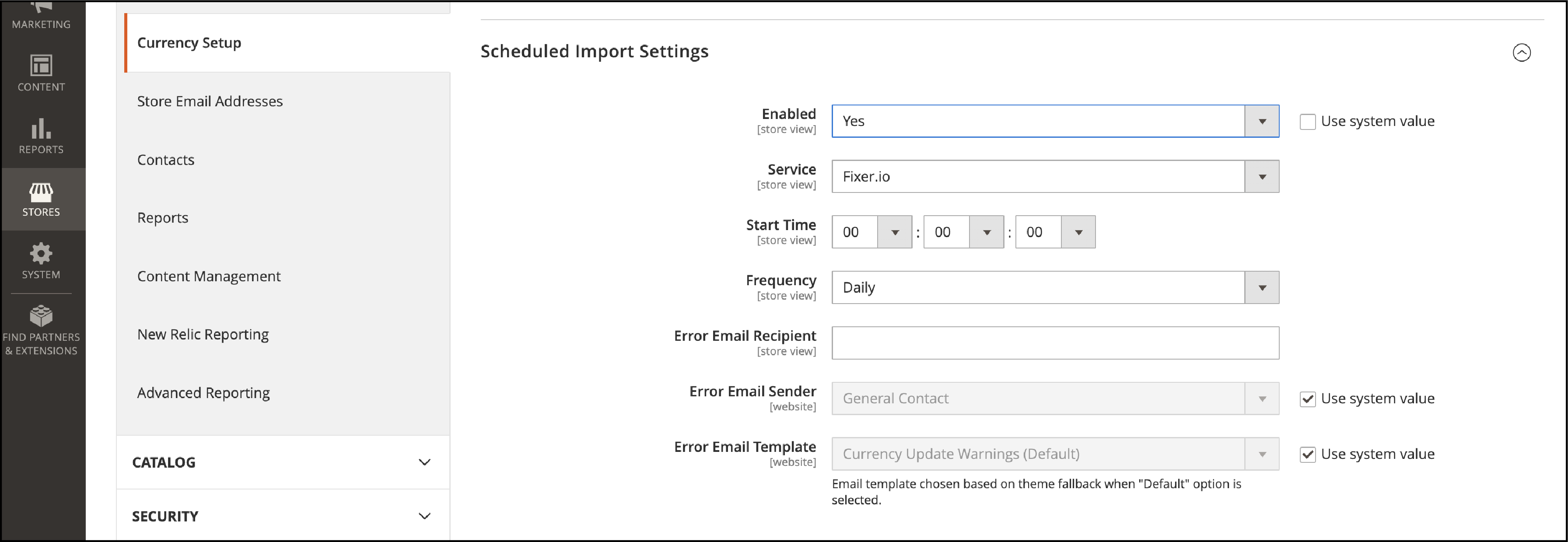The width and height of the screenshot is (1568, 542).
Task: Select Store Email Addresses menu item
Action: point(209,100)
